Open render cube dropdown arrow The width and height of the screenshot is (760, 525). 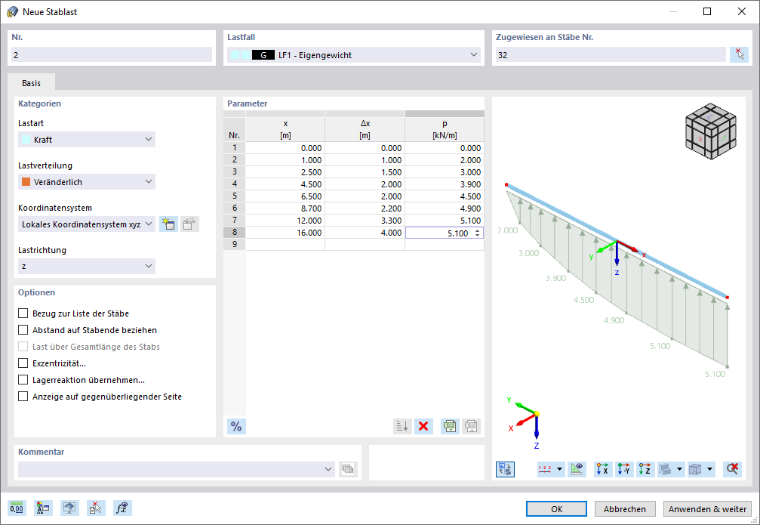click(x=710, y=469)
